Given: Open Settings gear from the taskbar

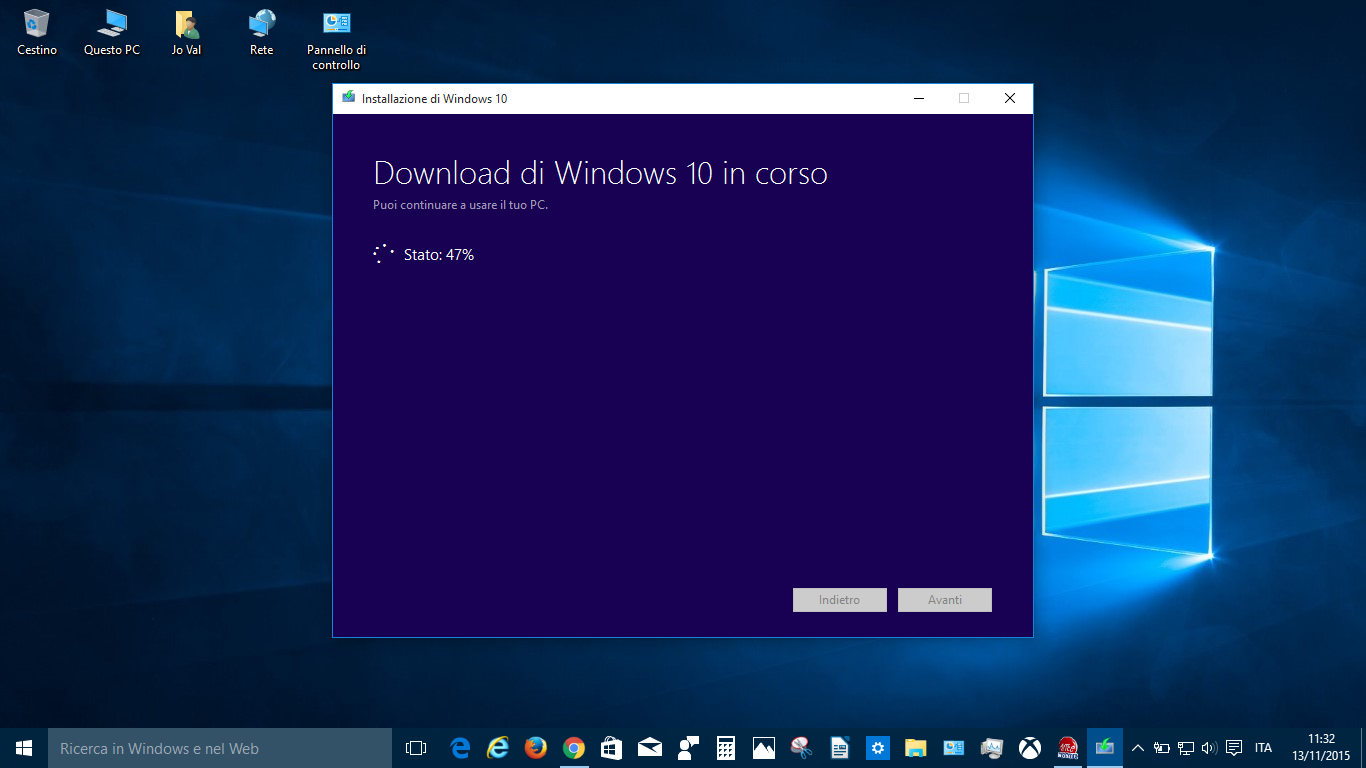Looking at the screenshot, I should pos(878,748).
